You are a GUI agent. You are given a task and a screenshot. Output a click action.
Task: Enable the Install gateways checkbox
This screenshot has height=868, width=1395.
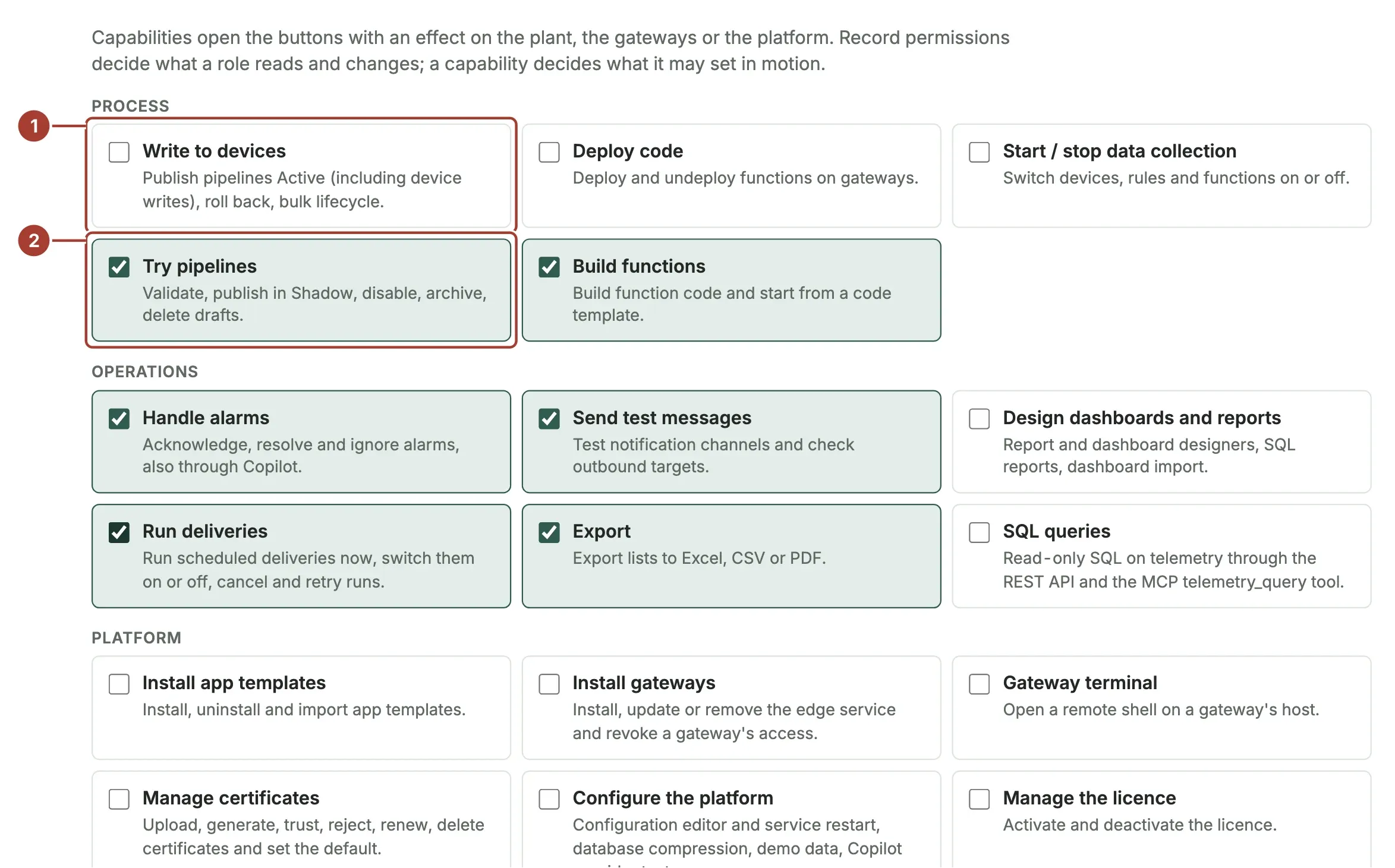[549, 684]
